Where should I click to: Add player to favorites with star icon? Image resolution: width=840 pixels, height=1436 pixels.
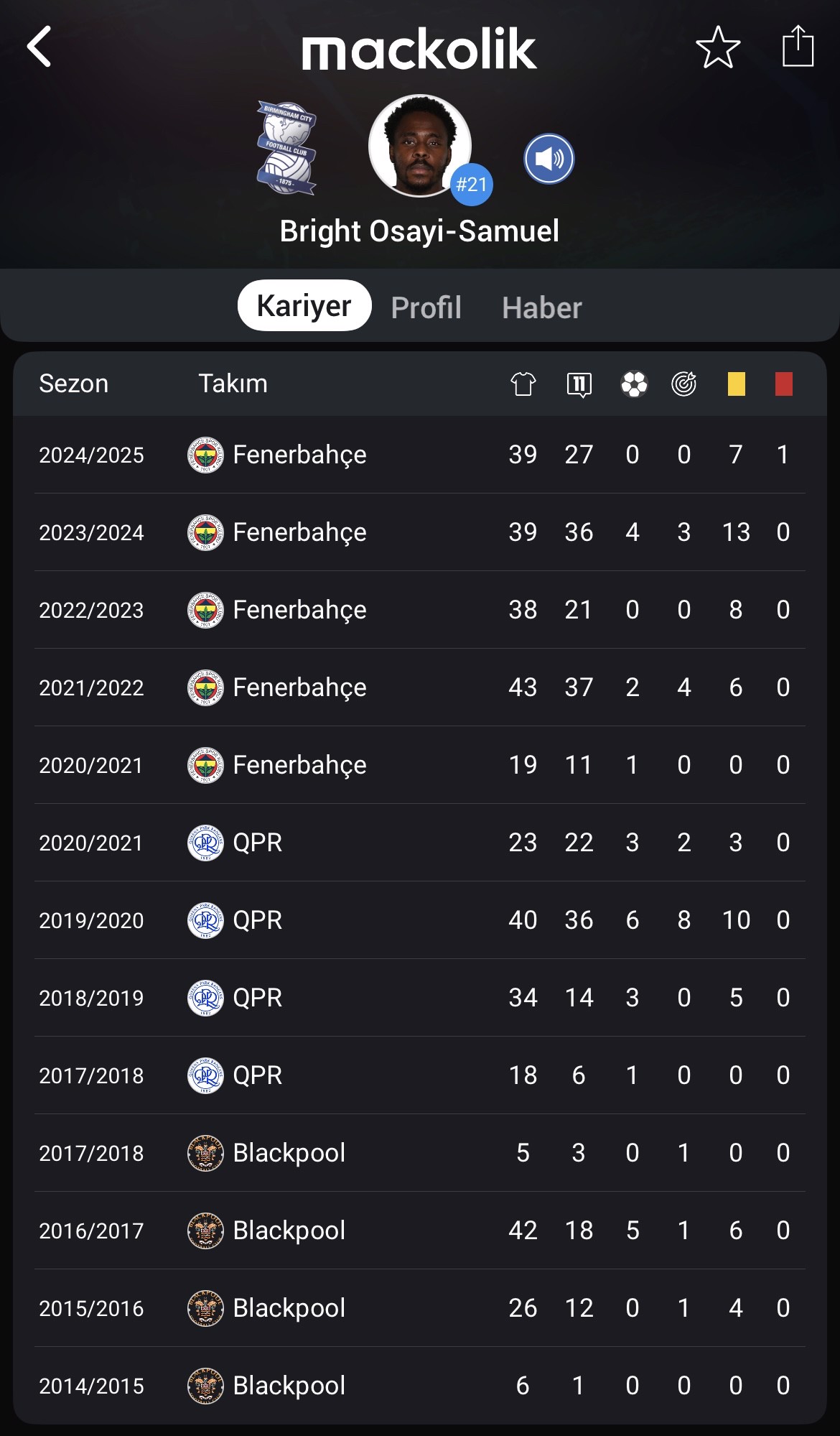pyautogui.click(x=718, y=47)
